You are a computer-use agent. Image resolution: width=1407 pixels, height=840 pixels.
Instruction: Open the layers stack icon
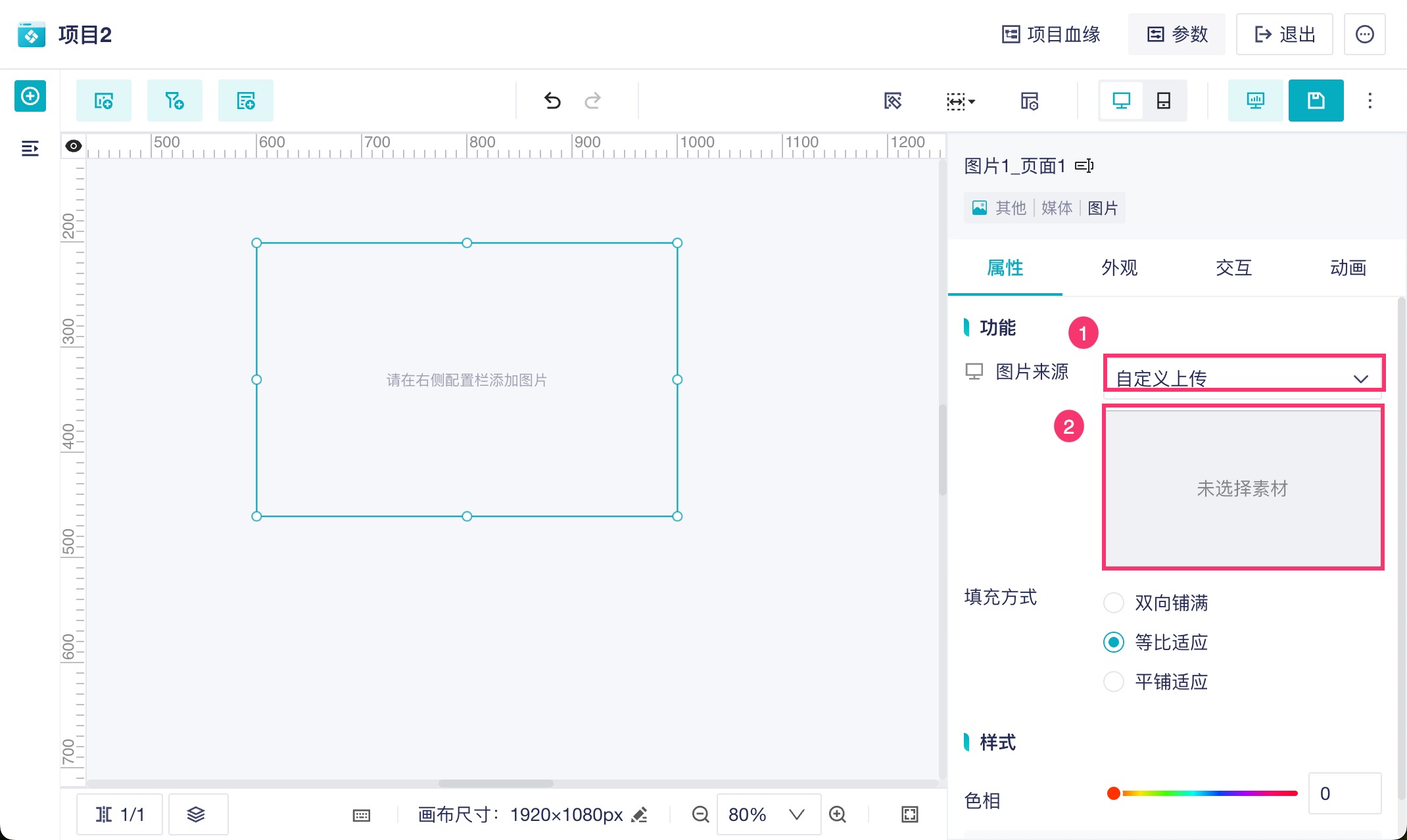click(196, 814)
